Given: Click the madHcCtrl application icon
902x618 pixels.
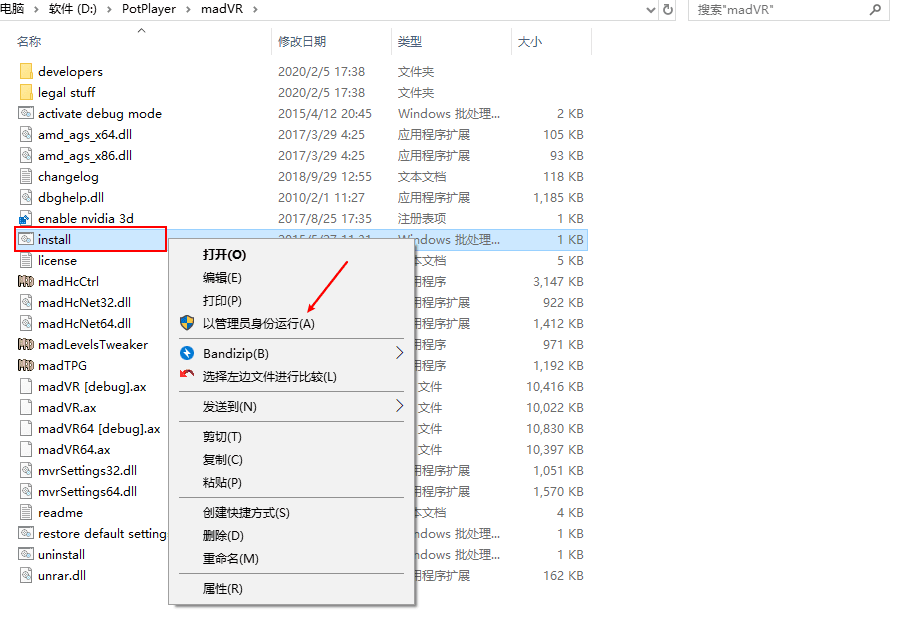Looking at the screenshot, I should coord(26,281).
